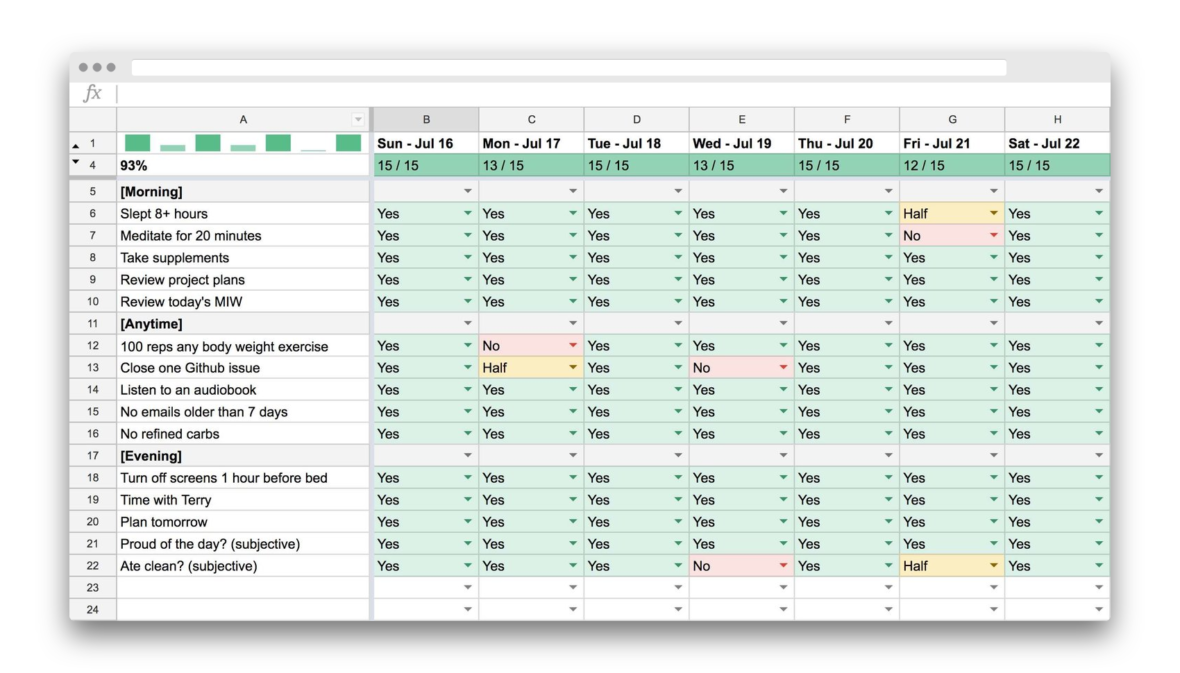Select column G by its header
The width and height of the screenshot is (1180, 673).
tap(951, 118)
